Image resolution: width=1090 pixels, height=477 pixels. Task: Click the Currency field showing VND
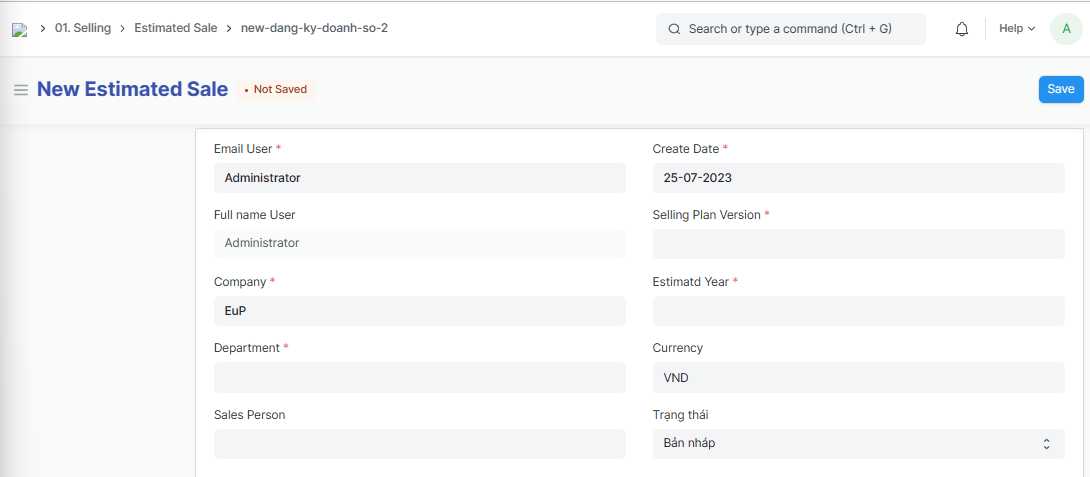pyautogui.click(x=858, y=377)
